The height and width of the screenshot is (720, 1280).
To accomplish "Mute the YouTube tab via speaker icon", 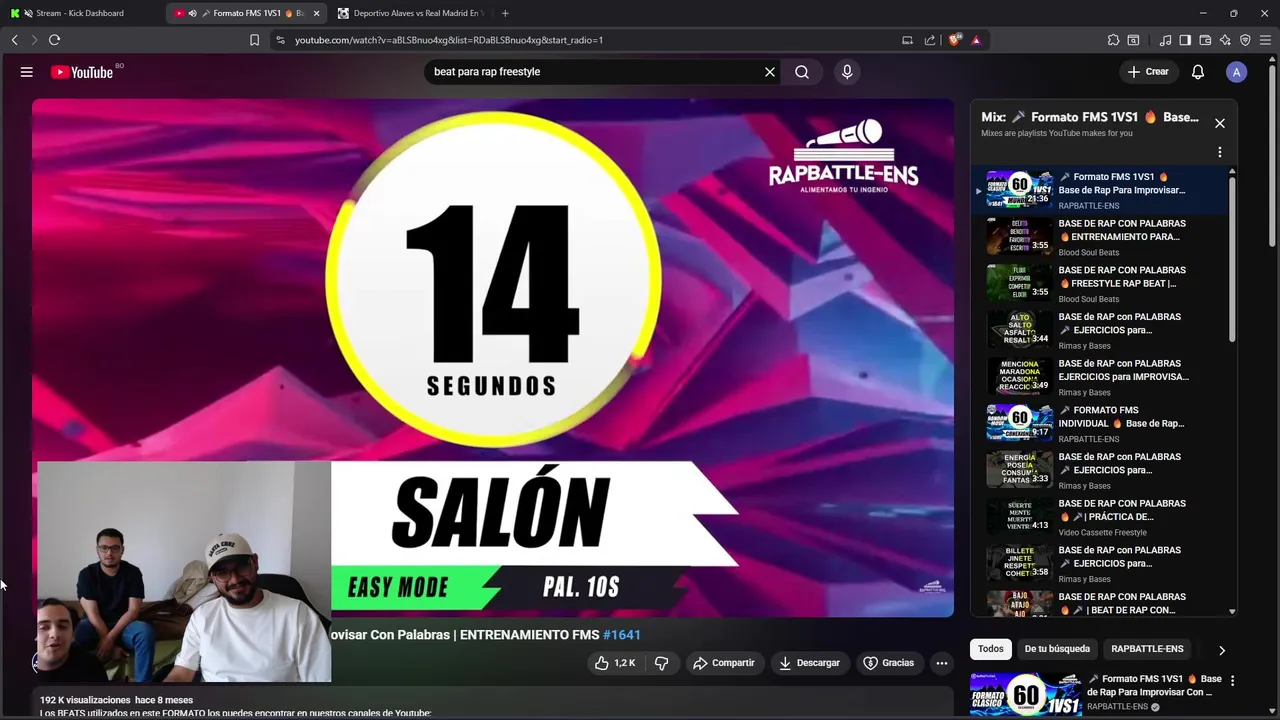I will click(192, 13).
